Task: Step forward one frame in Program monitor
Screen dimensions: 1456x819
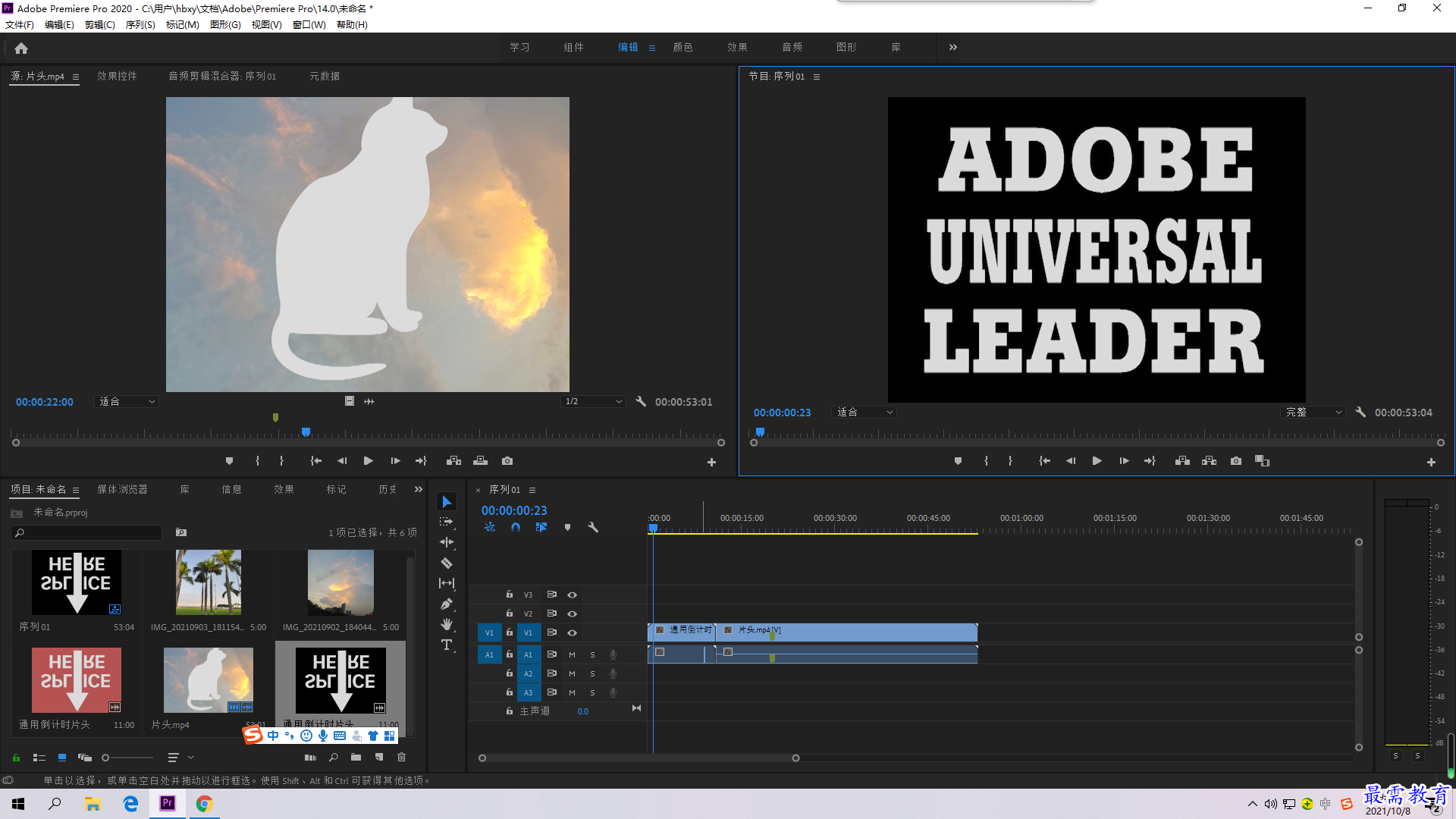Action: tap(1124, 461)
